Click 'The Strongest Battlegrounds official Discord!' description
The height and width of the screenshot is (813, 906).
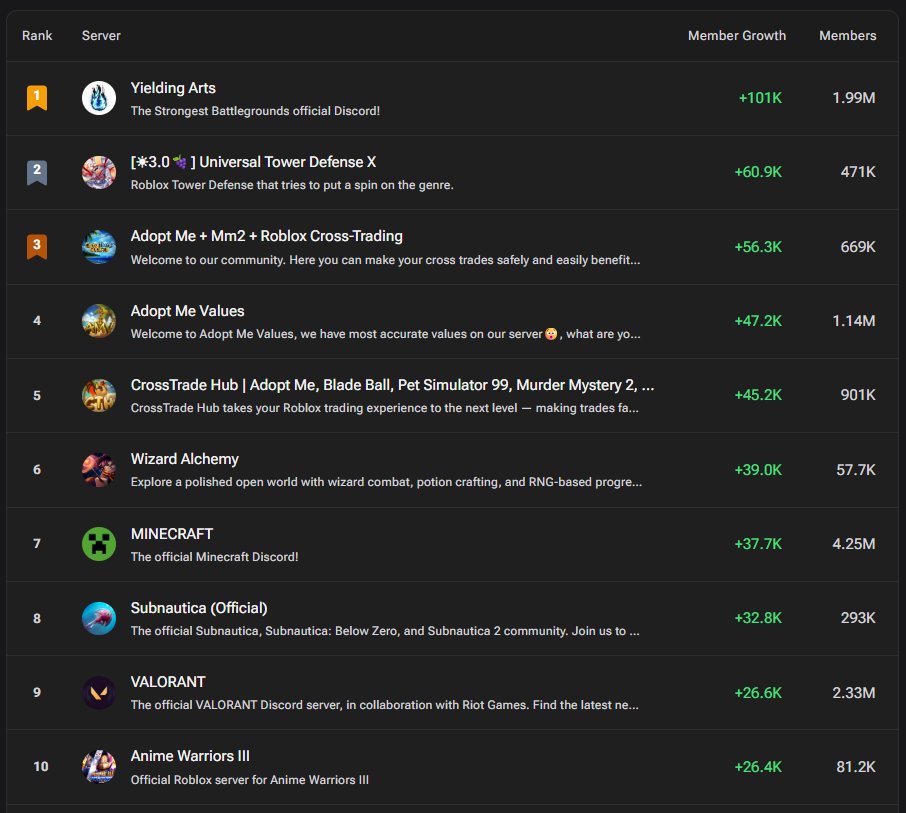(x=255, y=111)
